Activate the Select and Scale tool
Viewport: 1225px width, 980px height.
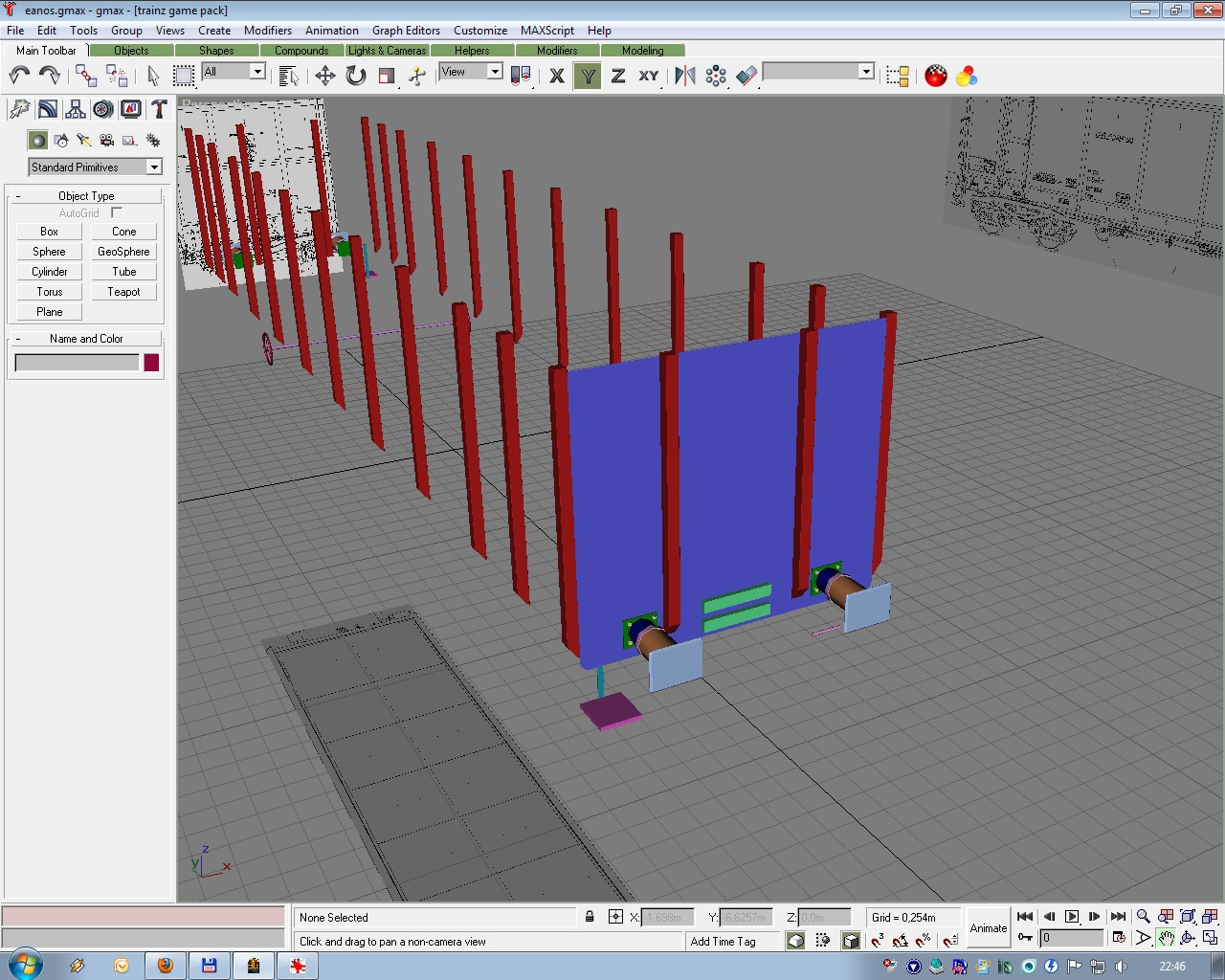coord(387,76)
